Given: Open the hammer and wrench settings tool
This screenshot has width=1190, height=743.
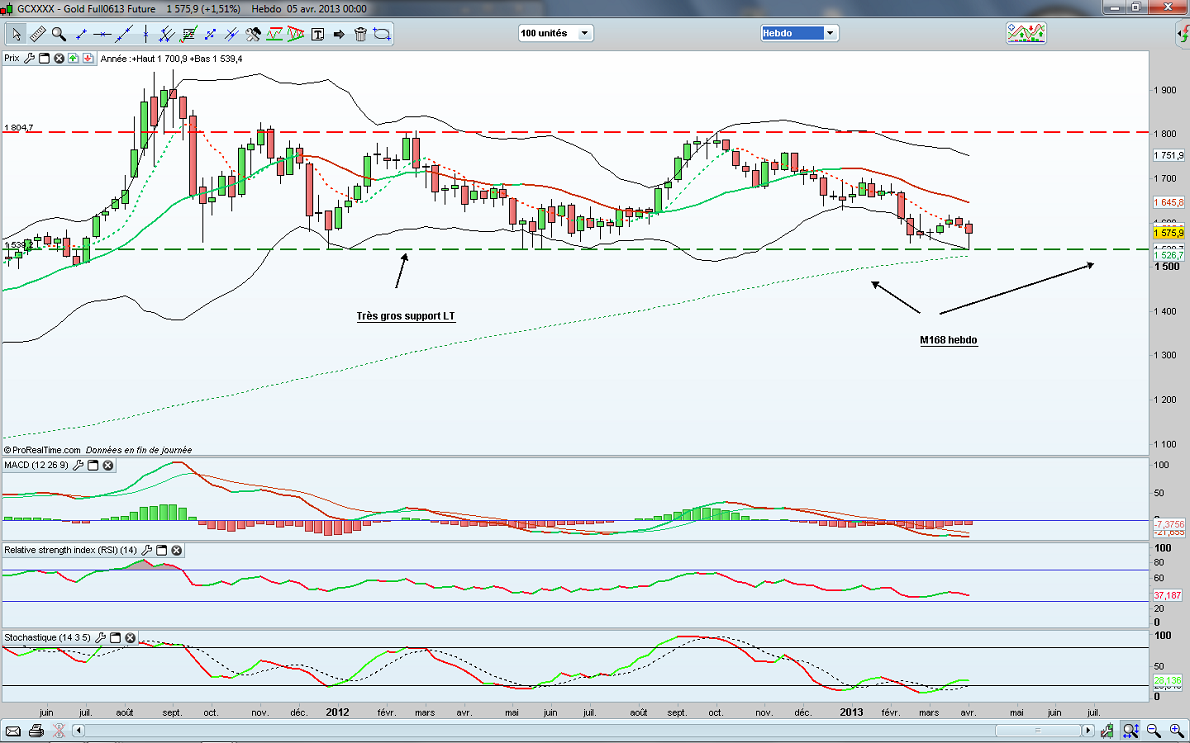Looking at the screenshot, I should coord(254,34).
